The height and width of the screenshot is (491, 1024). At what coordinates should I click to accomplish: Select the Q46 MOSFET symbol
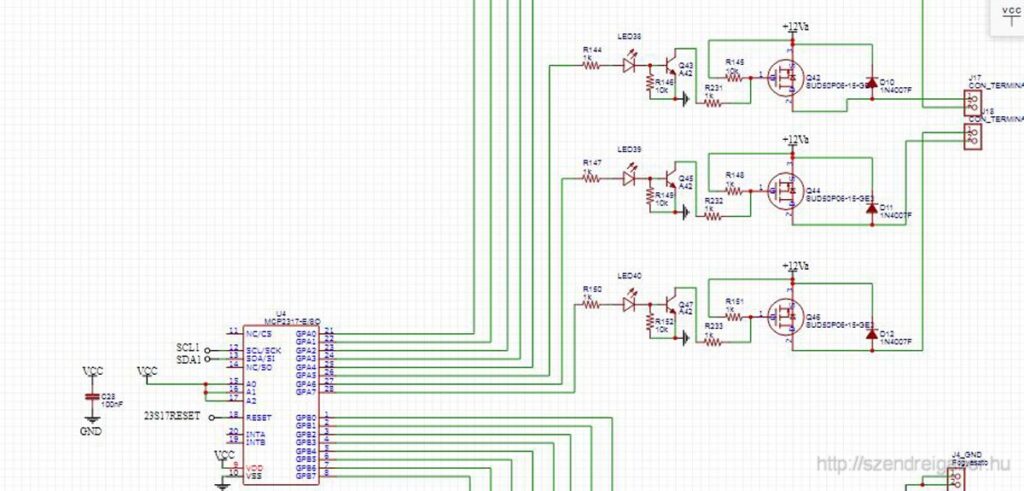pyautogui.click(x=784, y=317)
